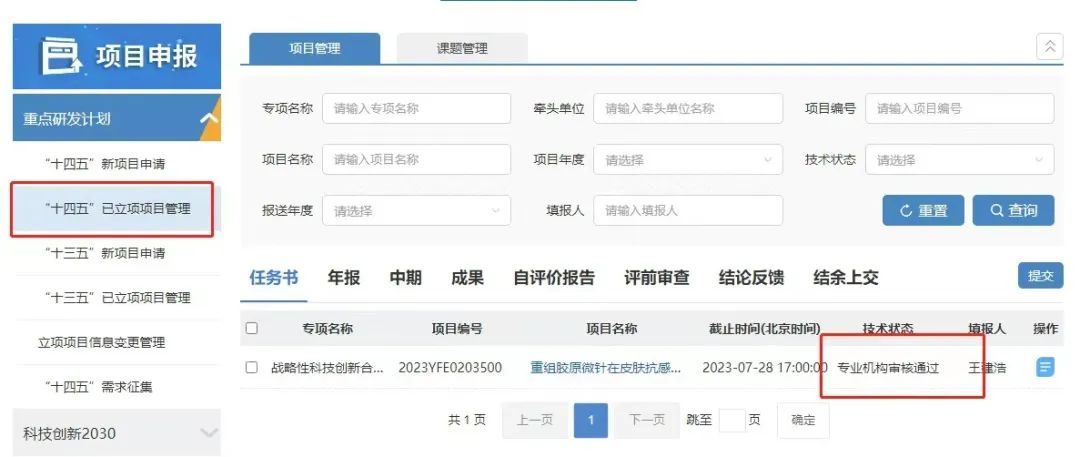
Task: Click the 查询 search button
Action: point(1013,211)
